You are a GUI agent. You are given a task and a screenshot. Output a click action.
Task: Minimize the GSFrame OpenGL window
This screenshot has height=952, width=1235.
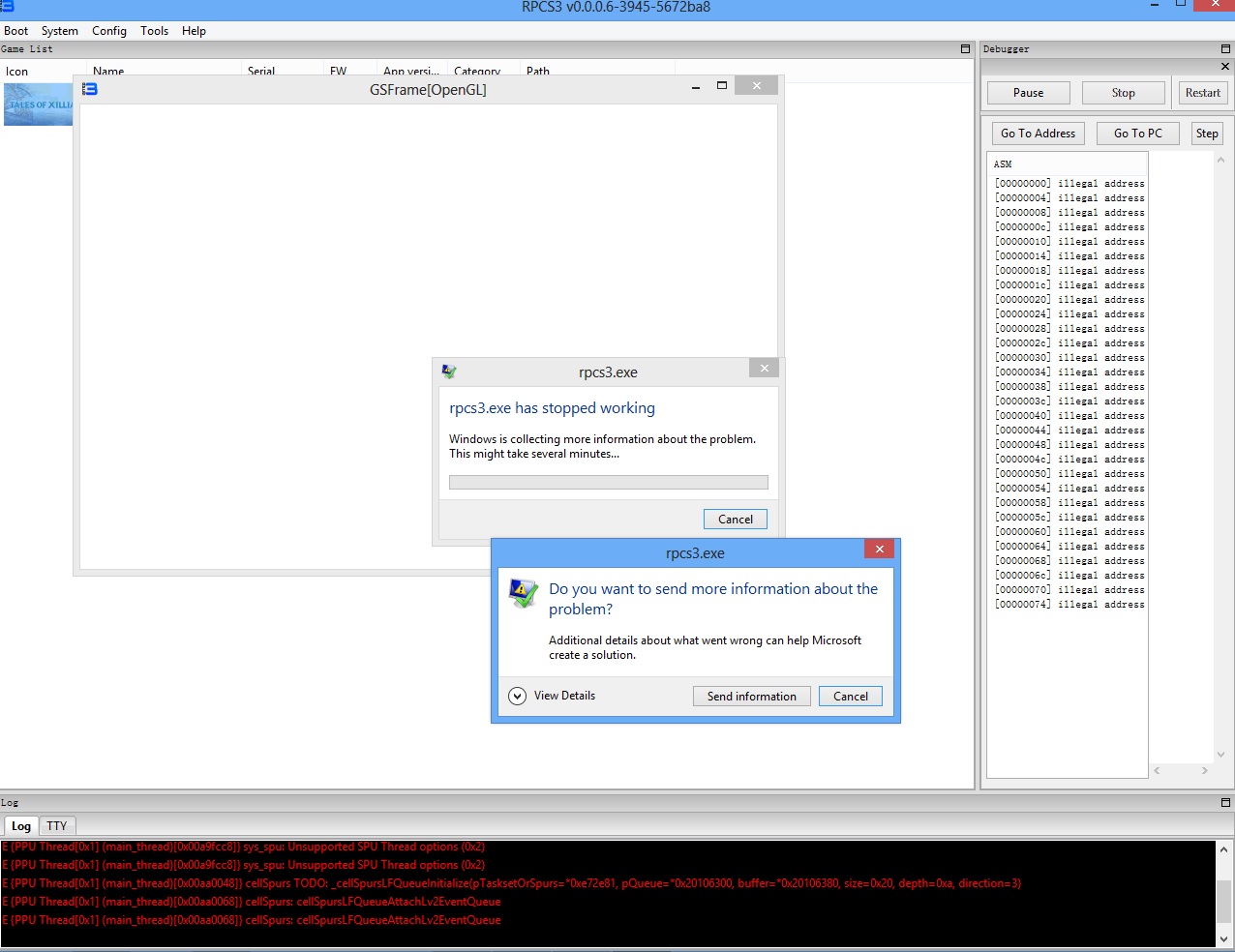(x=696, y=87)
